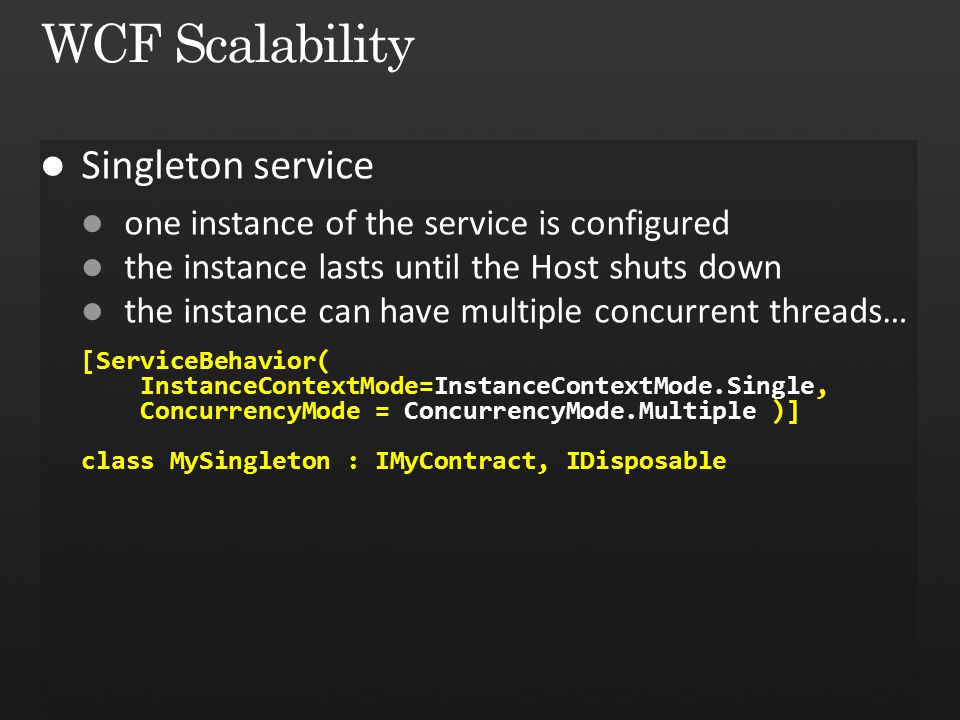The image size is (960, 720).
Task: Click the closing )] bracket of the attribute
Action: click(x=786, y=411)
